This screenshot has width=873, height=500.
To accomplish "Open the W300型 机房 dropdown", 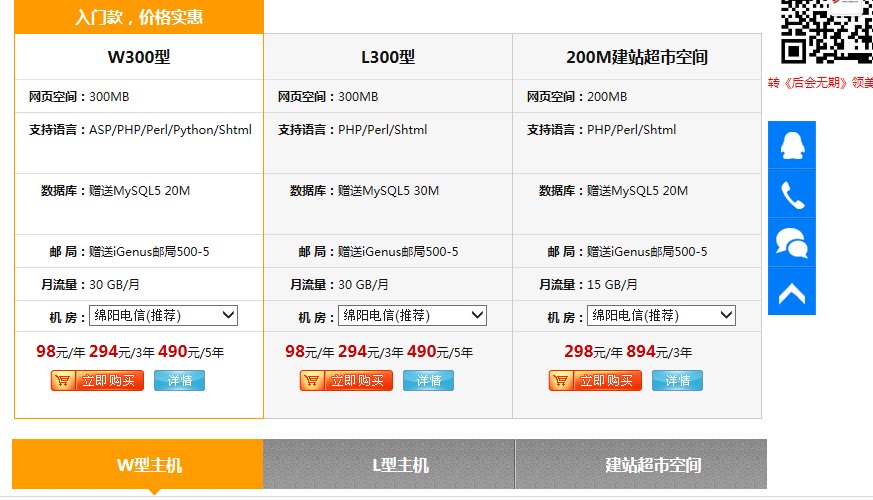I will click(x=164, y=316).
